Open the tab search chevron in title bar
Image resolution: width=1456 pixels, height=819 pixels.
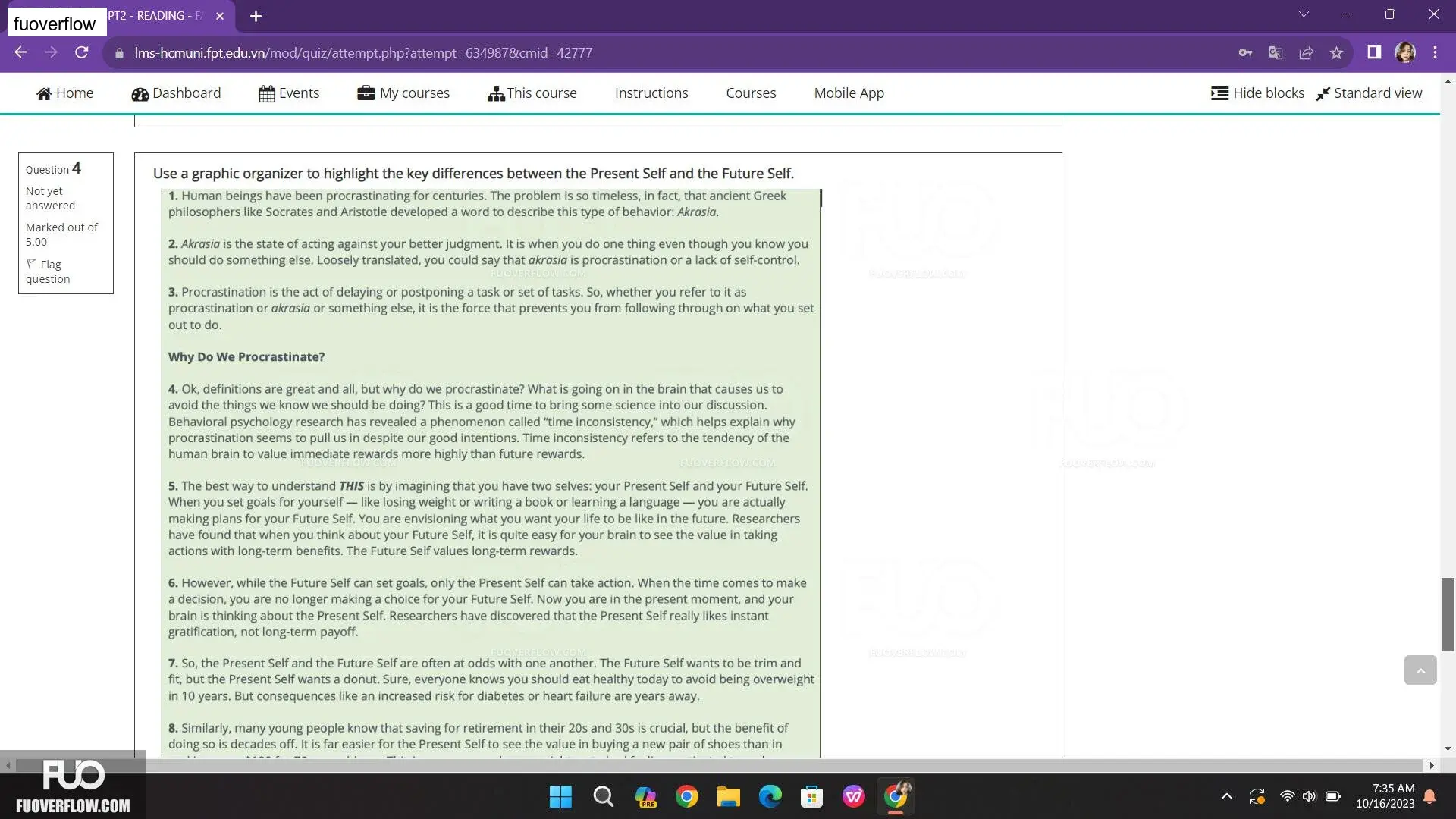click(x=1304, y=14)
